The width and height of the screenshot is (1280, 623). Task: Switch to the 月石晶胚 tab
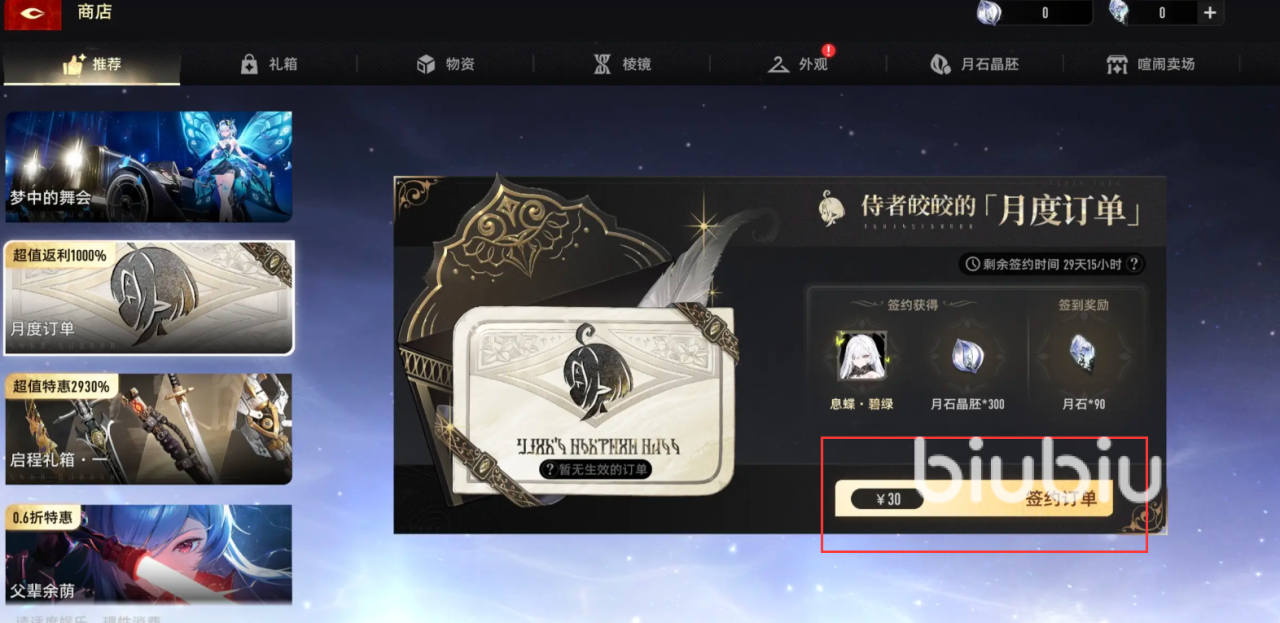(975, 64)
